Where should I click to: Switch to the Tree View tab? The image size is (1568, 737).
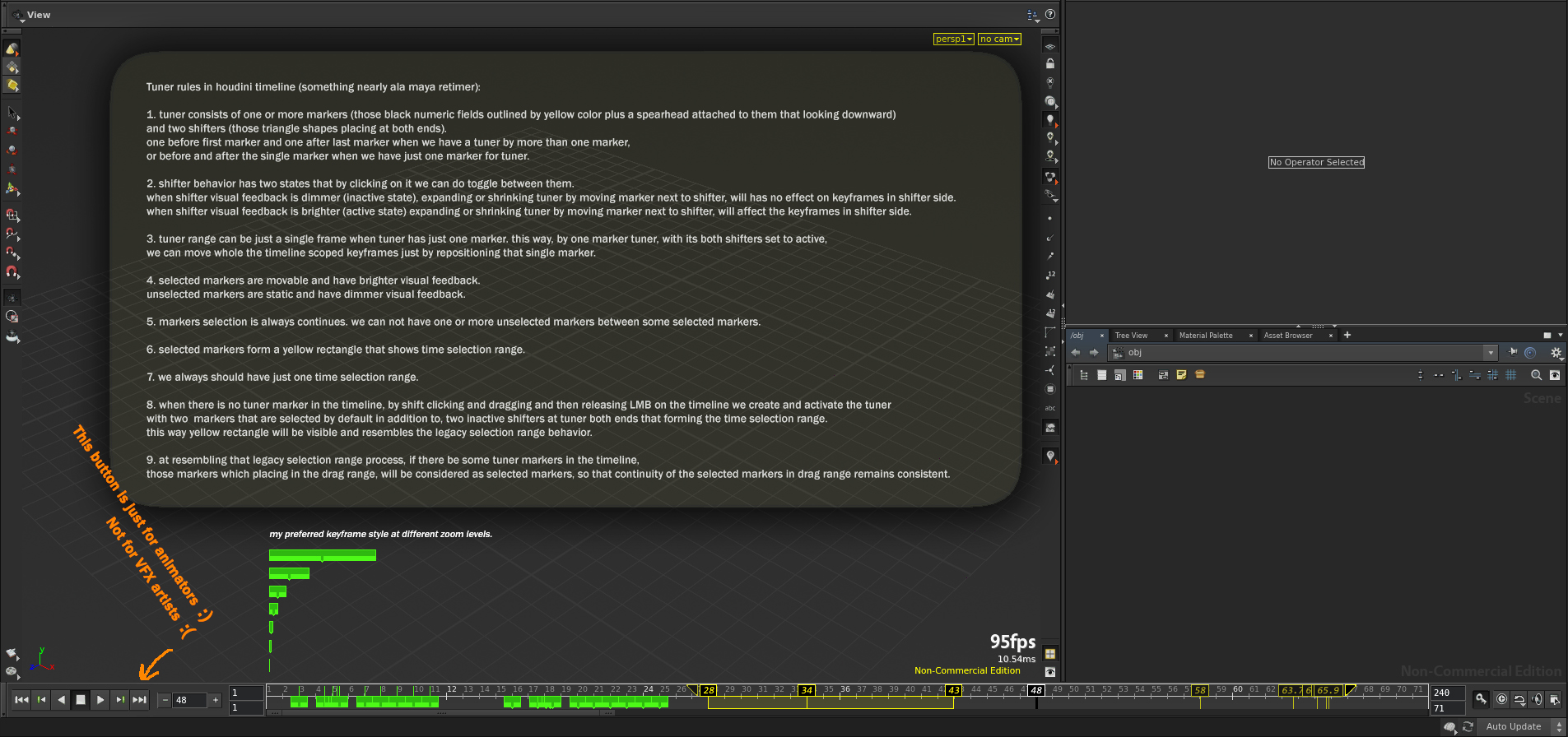tap(1131, 336)
